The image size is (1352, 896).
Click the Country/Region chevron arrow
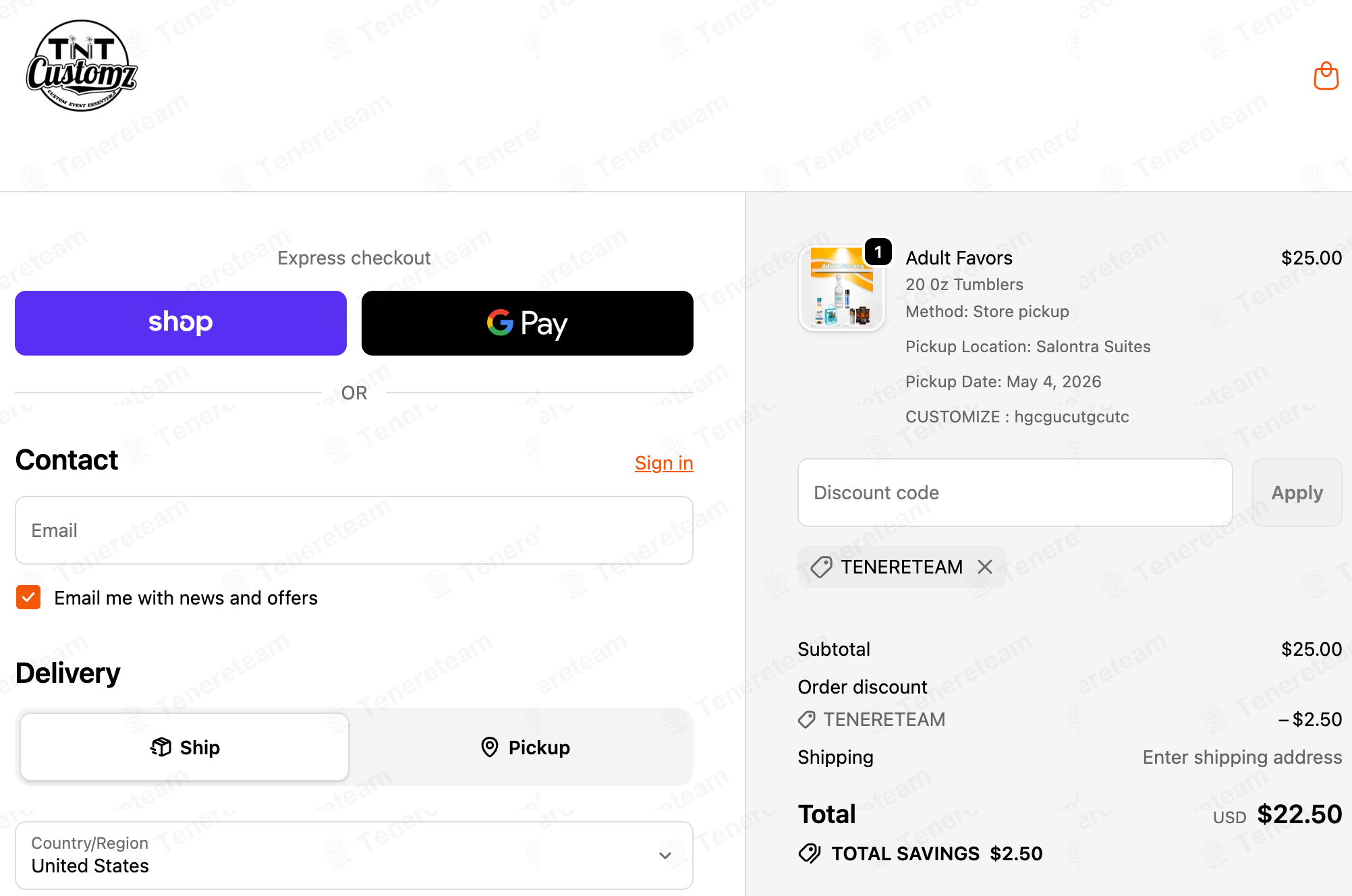[x=665, y=856]
